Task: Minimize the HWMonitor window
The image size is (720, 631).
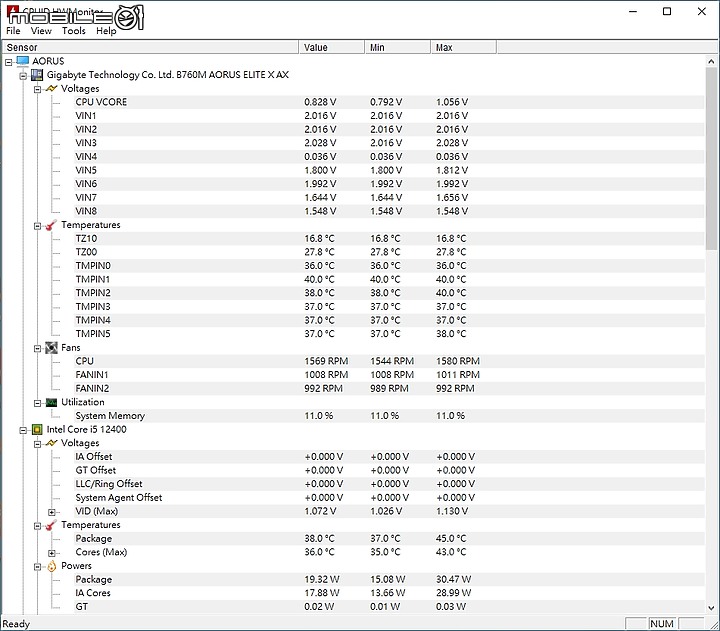Action: click(x=633, y=11)
